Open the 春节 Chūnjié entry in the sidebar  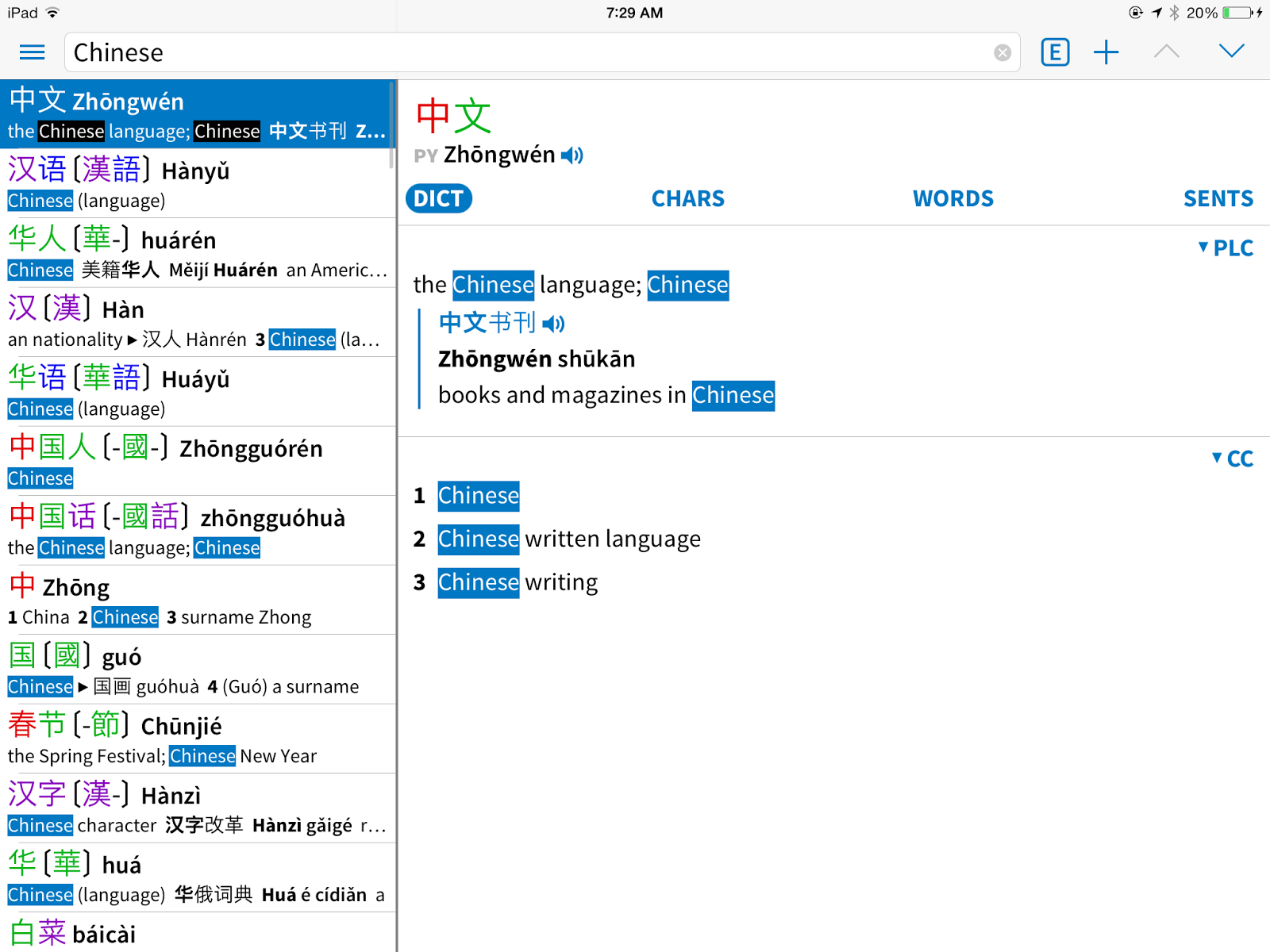tap(198, 738)
